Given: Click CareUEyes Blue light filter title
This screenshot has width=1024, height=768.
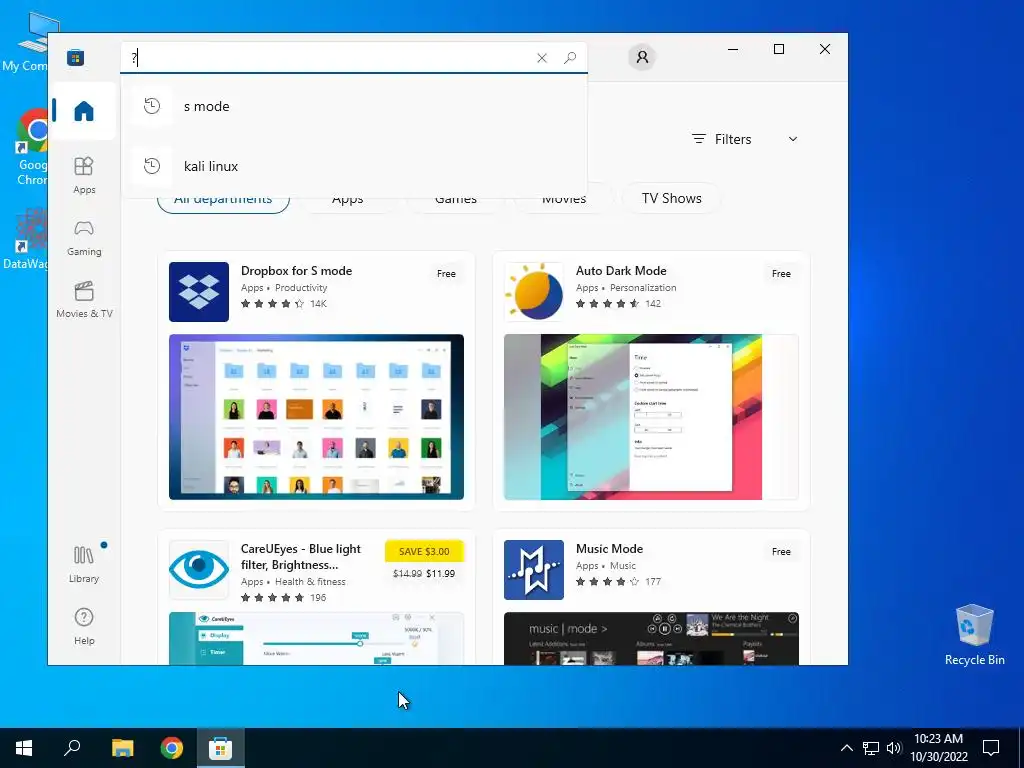Looking at the screenshot, I should (300, 556).
